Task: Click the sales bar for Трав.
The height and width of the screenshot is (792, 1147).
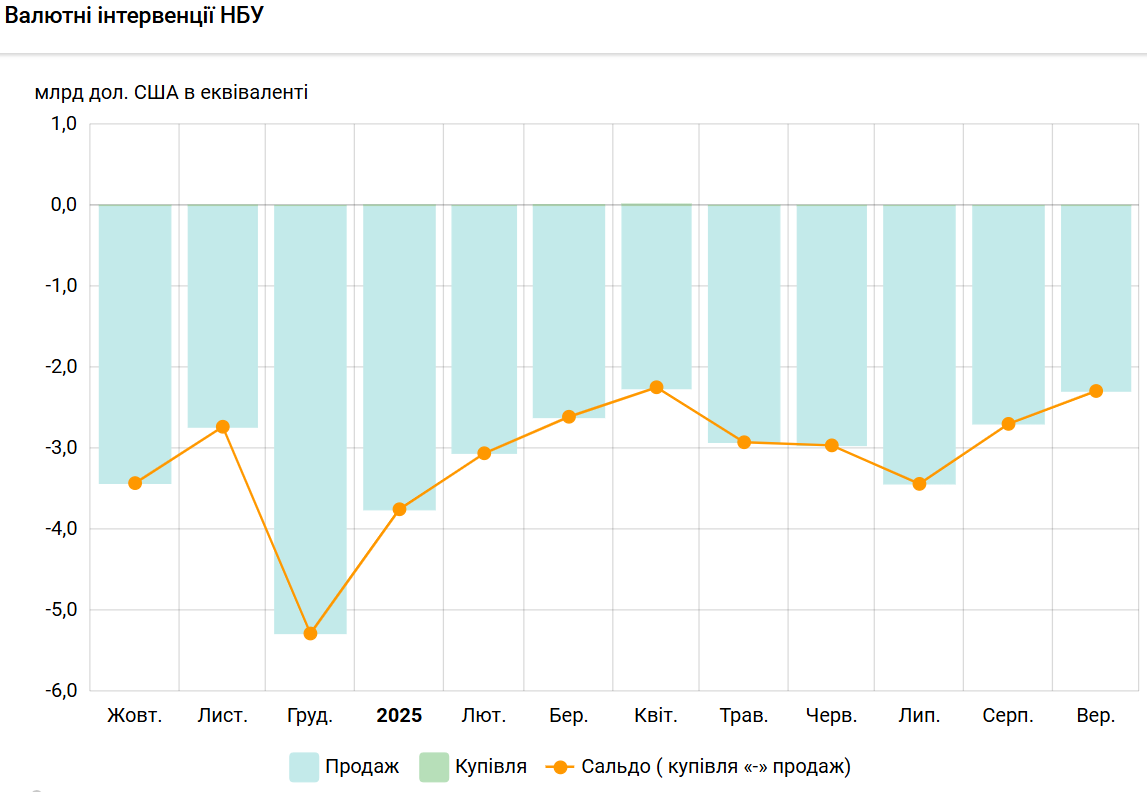Action: [x=744, y=320]
